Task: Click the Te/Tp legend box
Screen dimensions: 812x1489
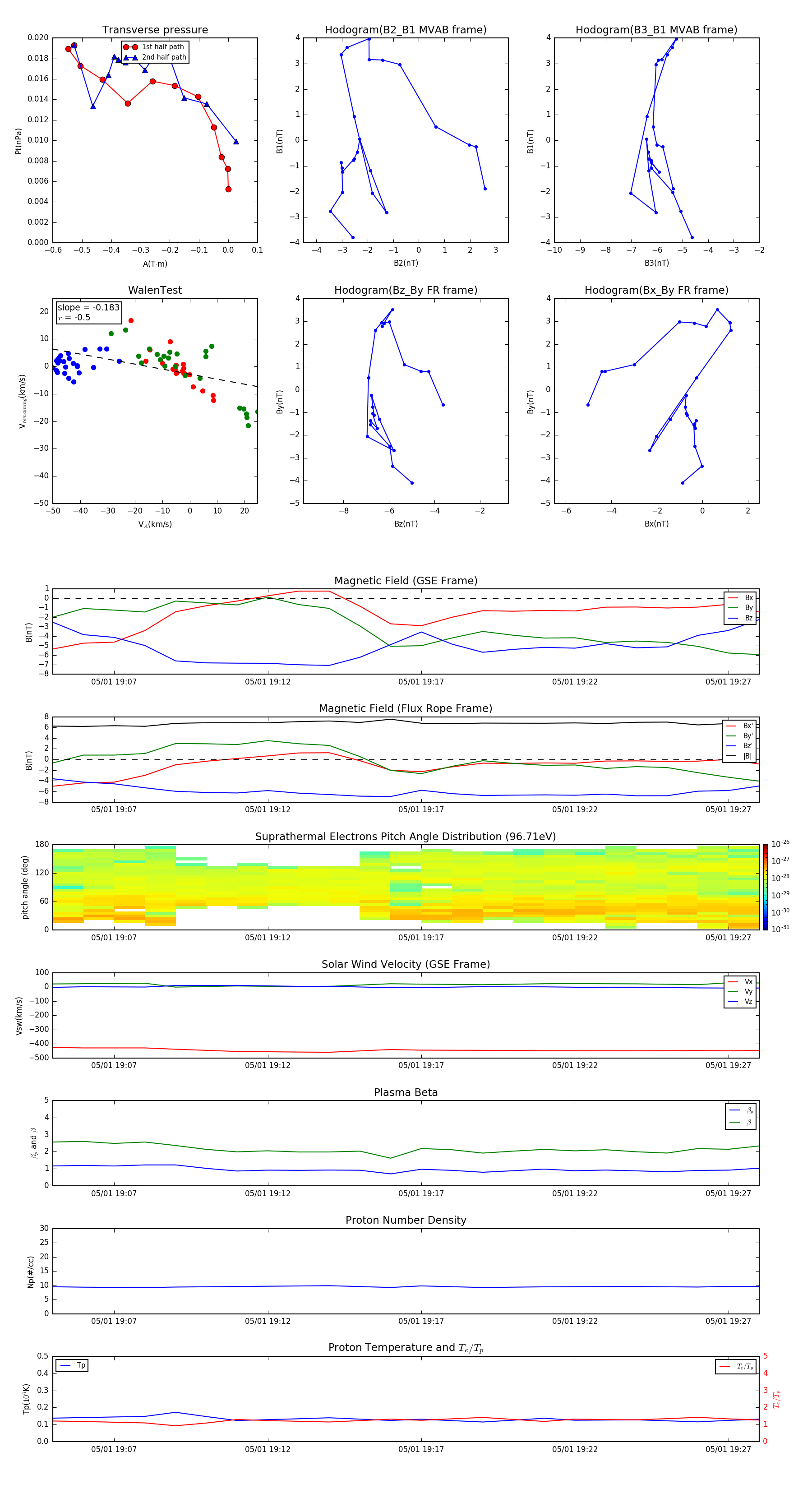Action: point(736,1366)
